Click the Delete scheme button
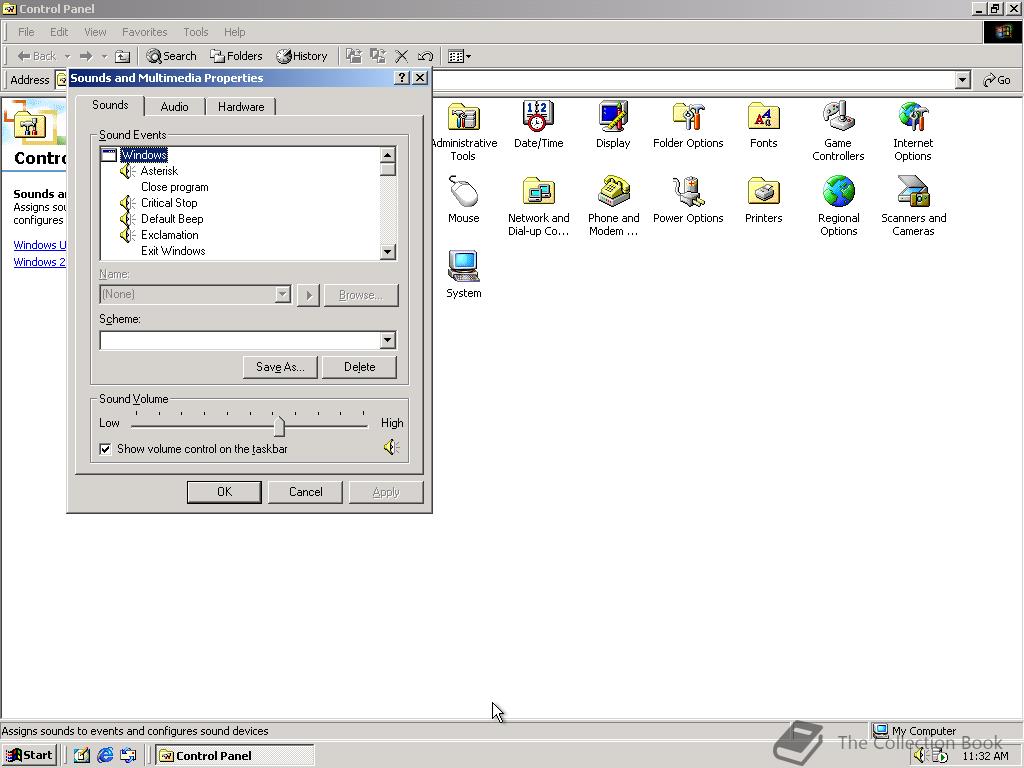 pyautogui.click(x=359, y=367)
